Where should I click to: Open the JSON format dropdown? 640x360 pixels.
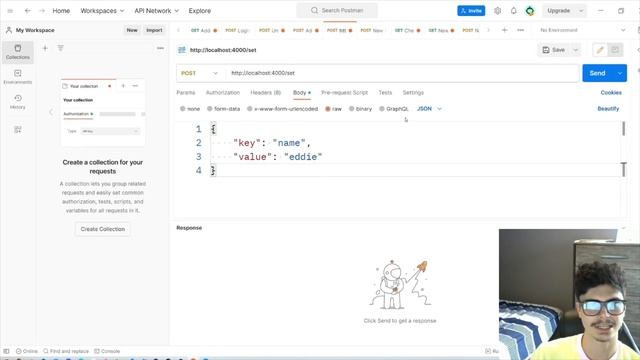[429, 109]
